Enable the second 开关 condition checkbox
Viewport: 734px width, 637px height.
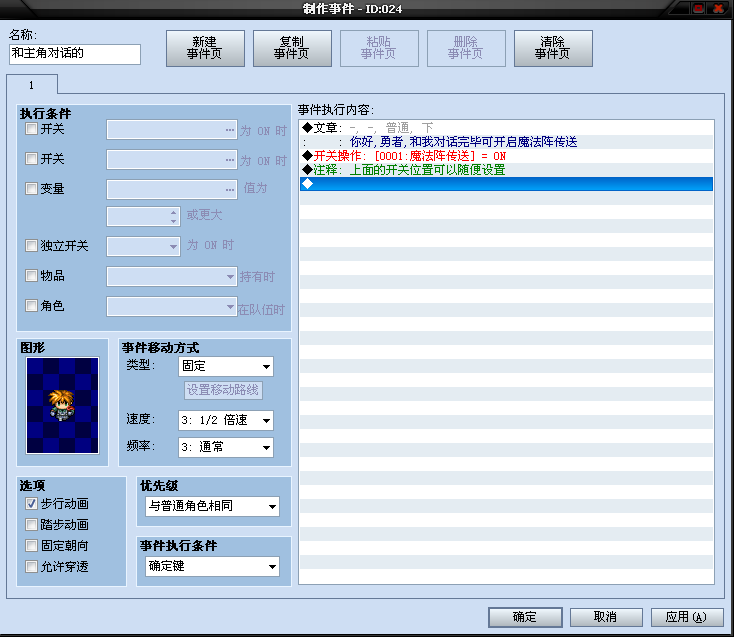click(x=31, y=159)
